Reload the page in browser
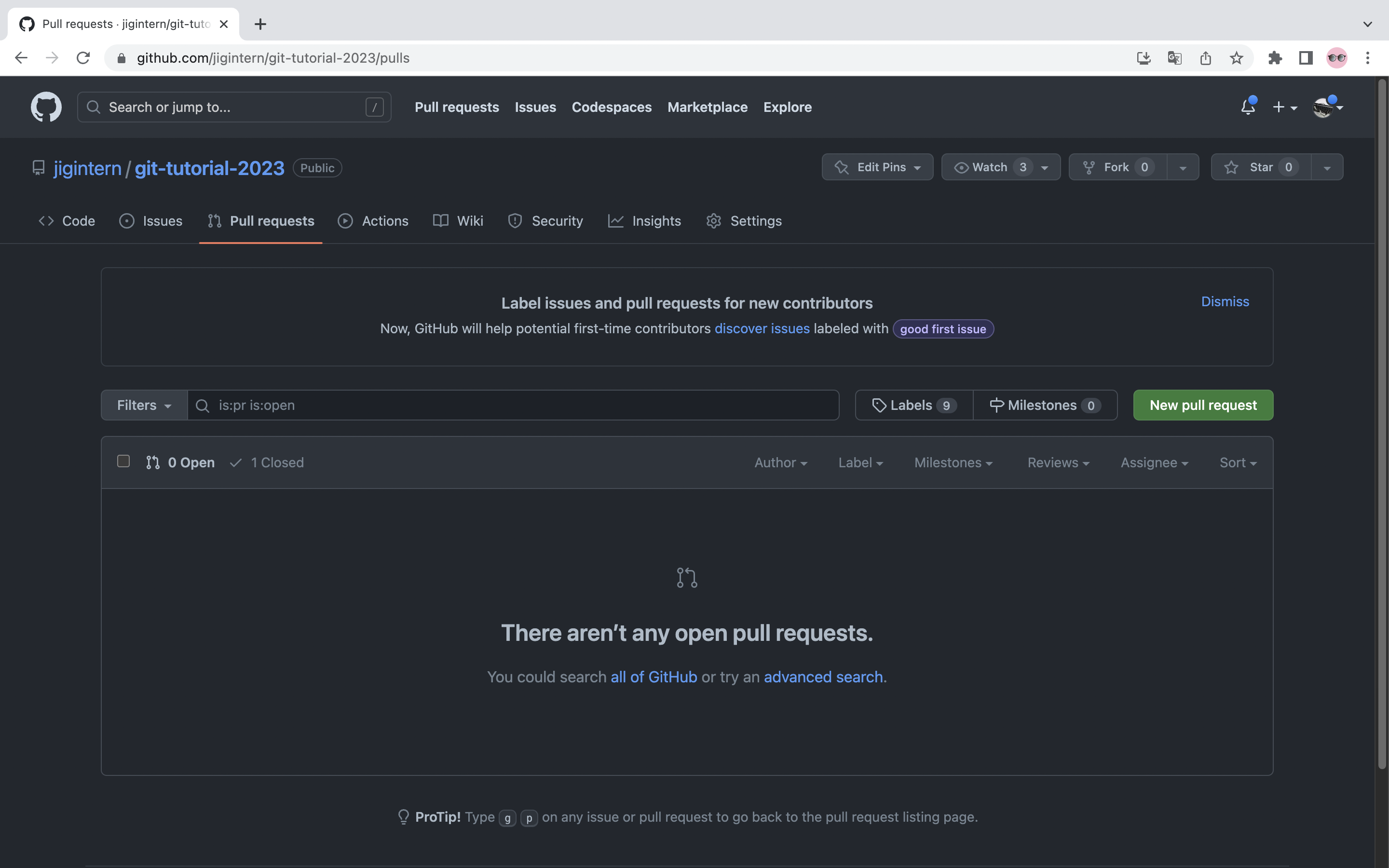Screen dimensions: 1389x868 [83, 58]
